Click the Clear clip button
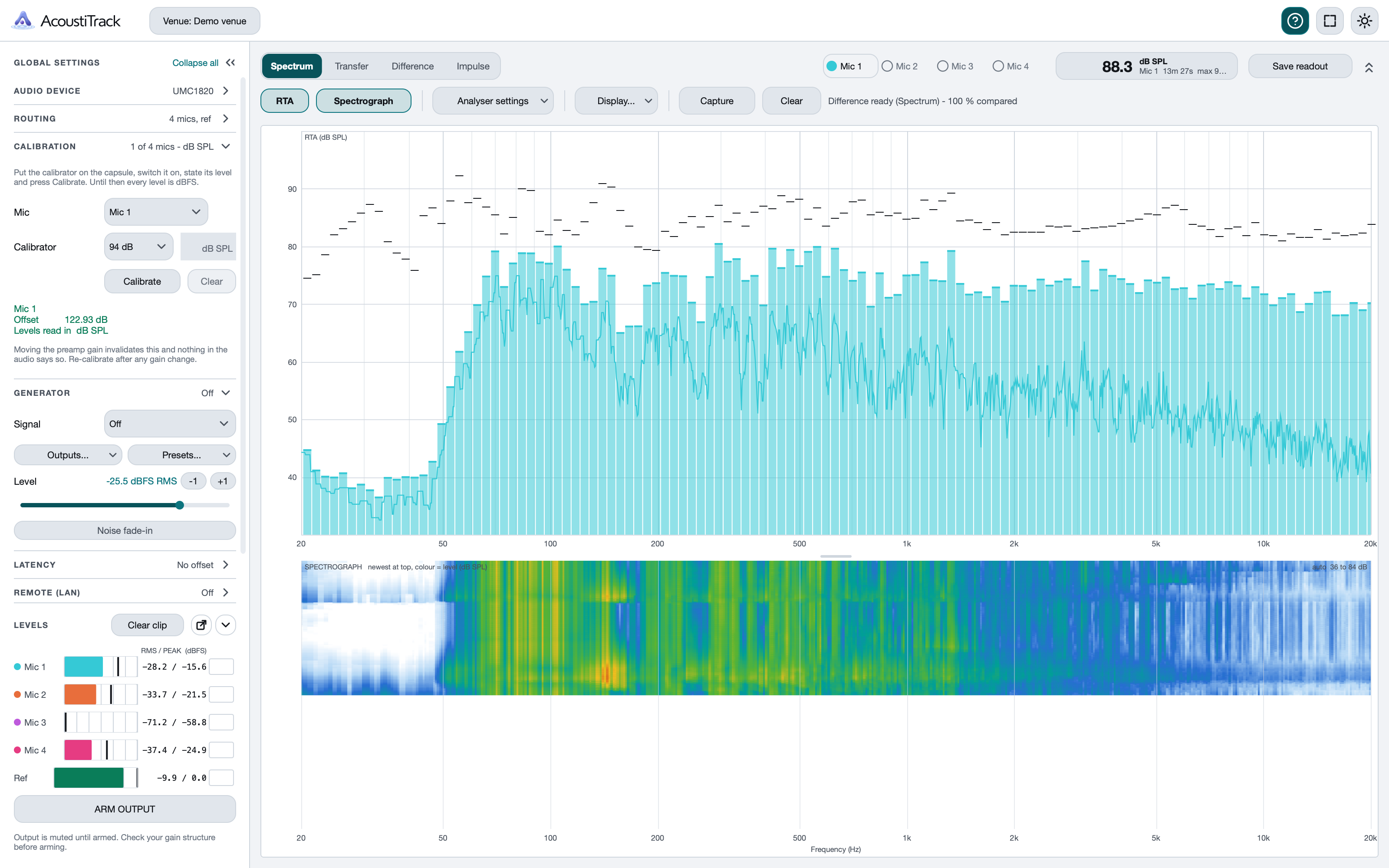The height and width of the screenshot is (868, 1389). coord(148,625)
